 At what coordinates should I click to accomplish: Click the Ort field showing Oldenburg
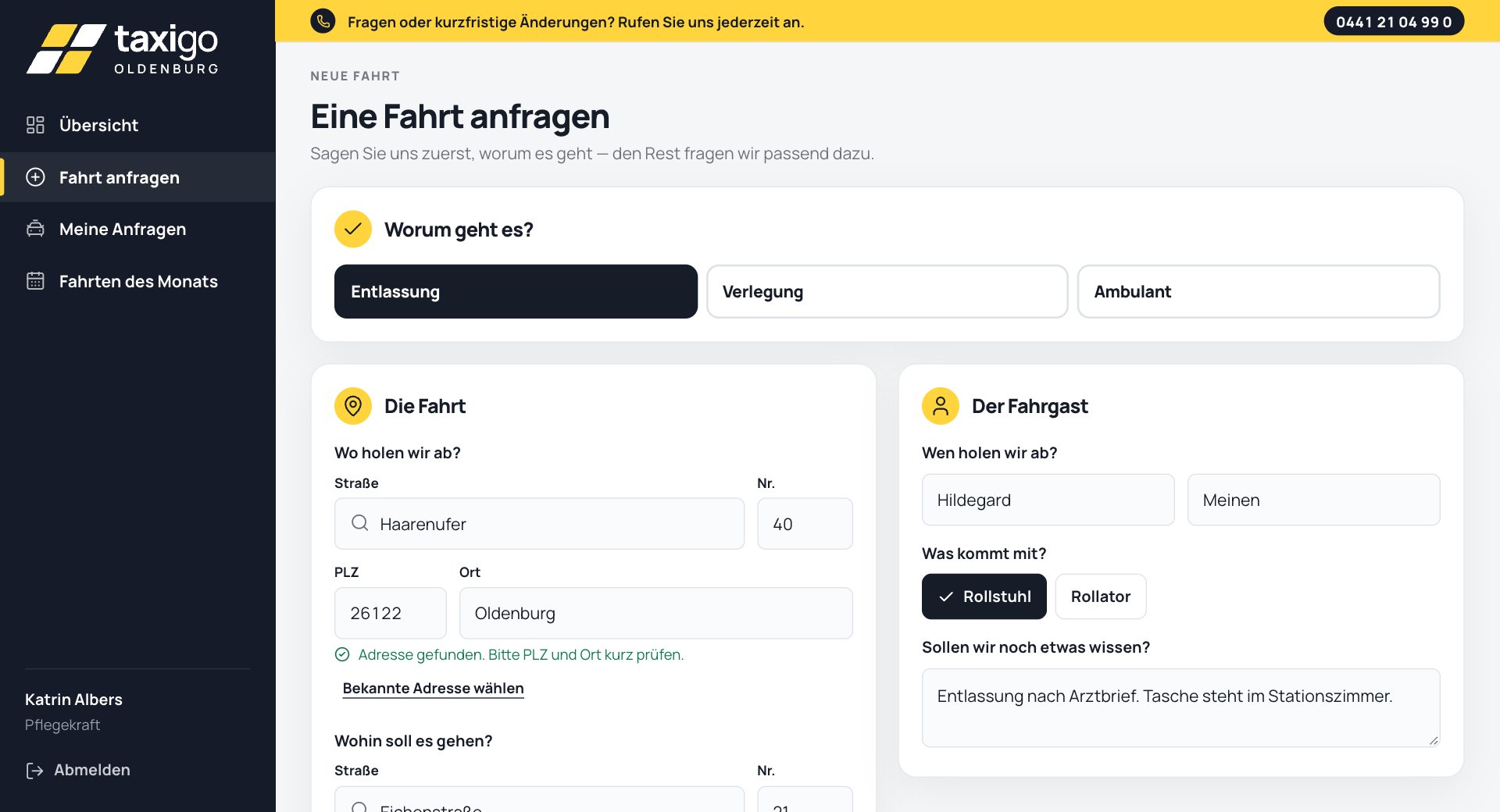[655, 613]
